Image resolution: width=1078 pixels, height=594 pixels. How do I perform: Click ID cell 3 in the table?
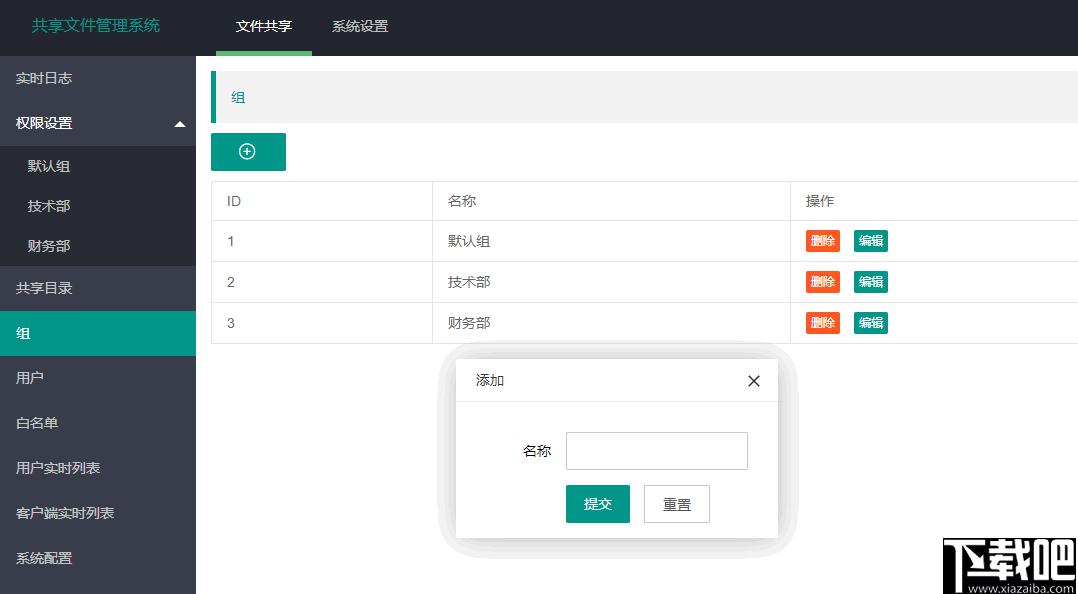[322, 323]
